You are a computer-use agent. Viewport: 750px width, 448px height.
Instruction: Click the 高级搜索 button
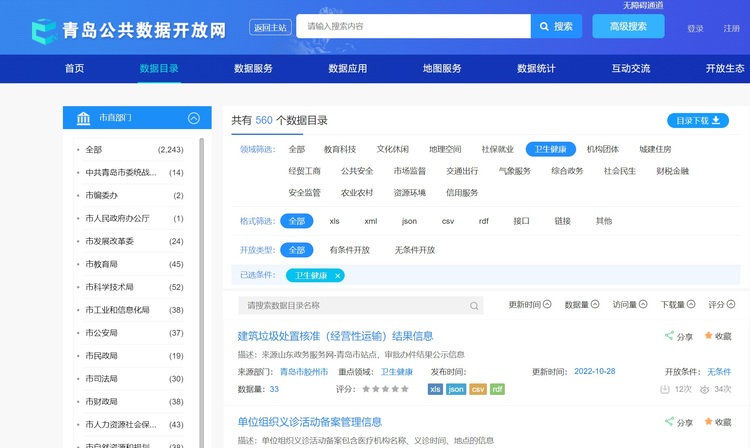point(628,26)
